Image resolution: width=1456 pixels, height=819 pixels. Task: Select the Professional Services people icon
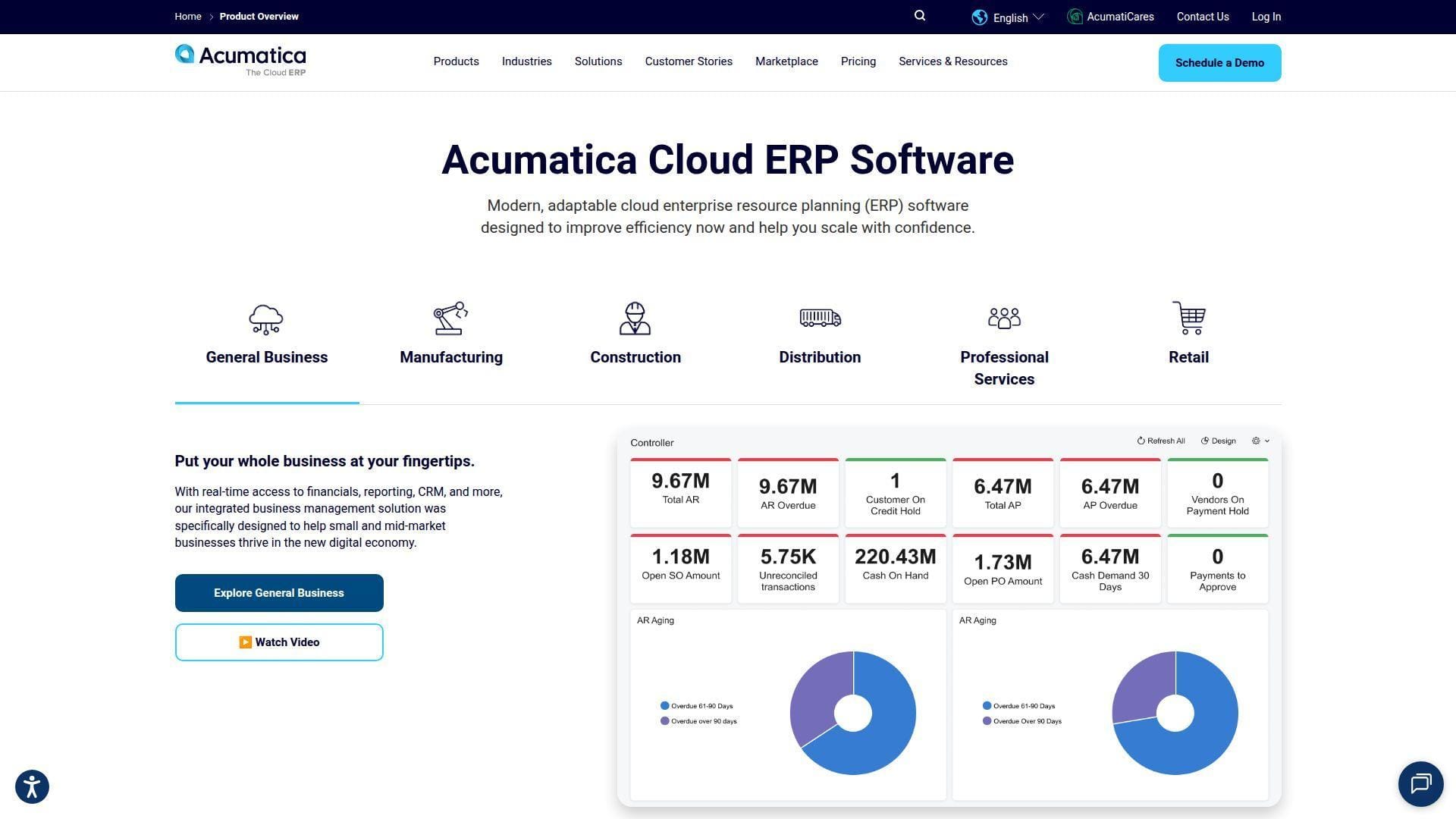(x=1004, y=318)
